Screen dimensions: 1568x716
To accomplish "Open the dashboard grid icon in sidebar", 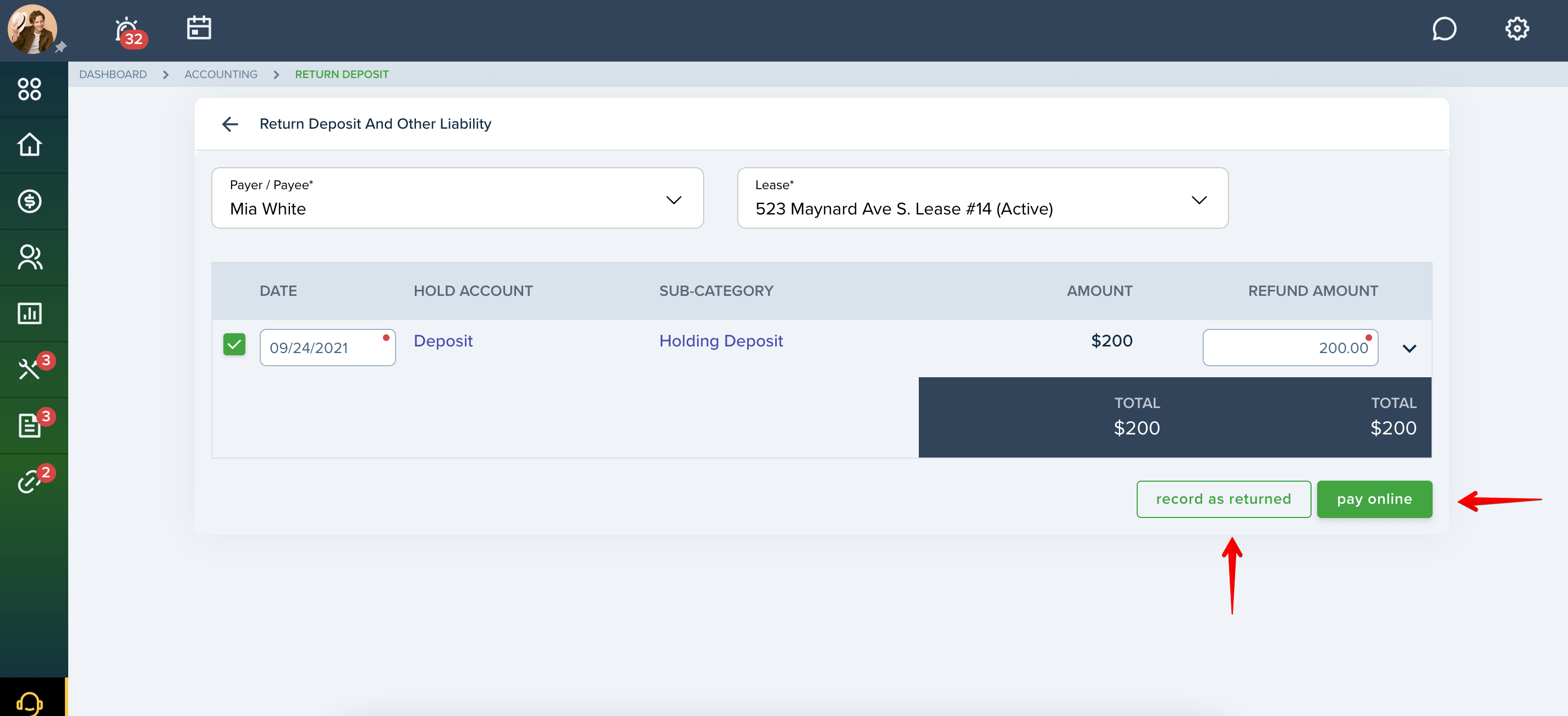I will click(29, 89).
